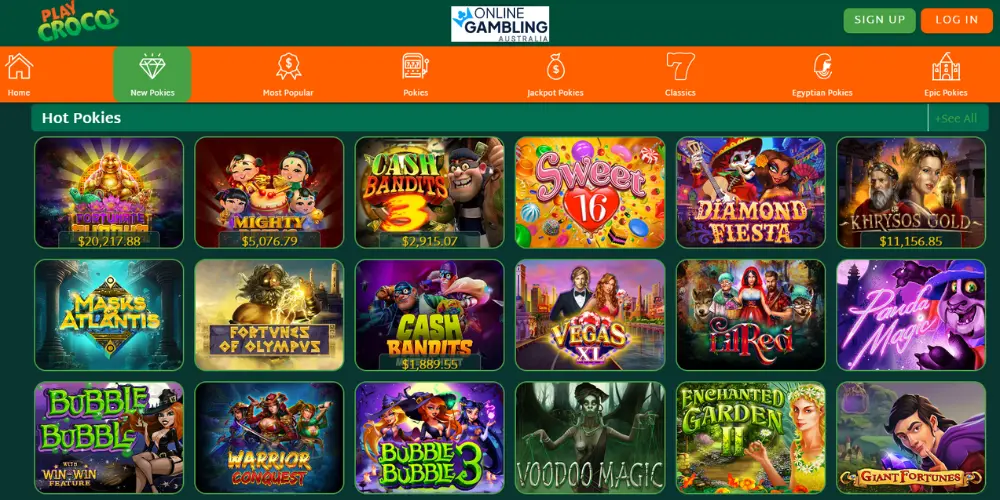Click the SIGN UP button
This screenshot has height=500, width=1000.
point(879,20)
